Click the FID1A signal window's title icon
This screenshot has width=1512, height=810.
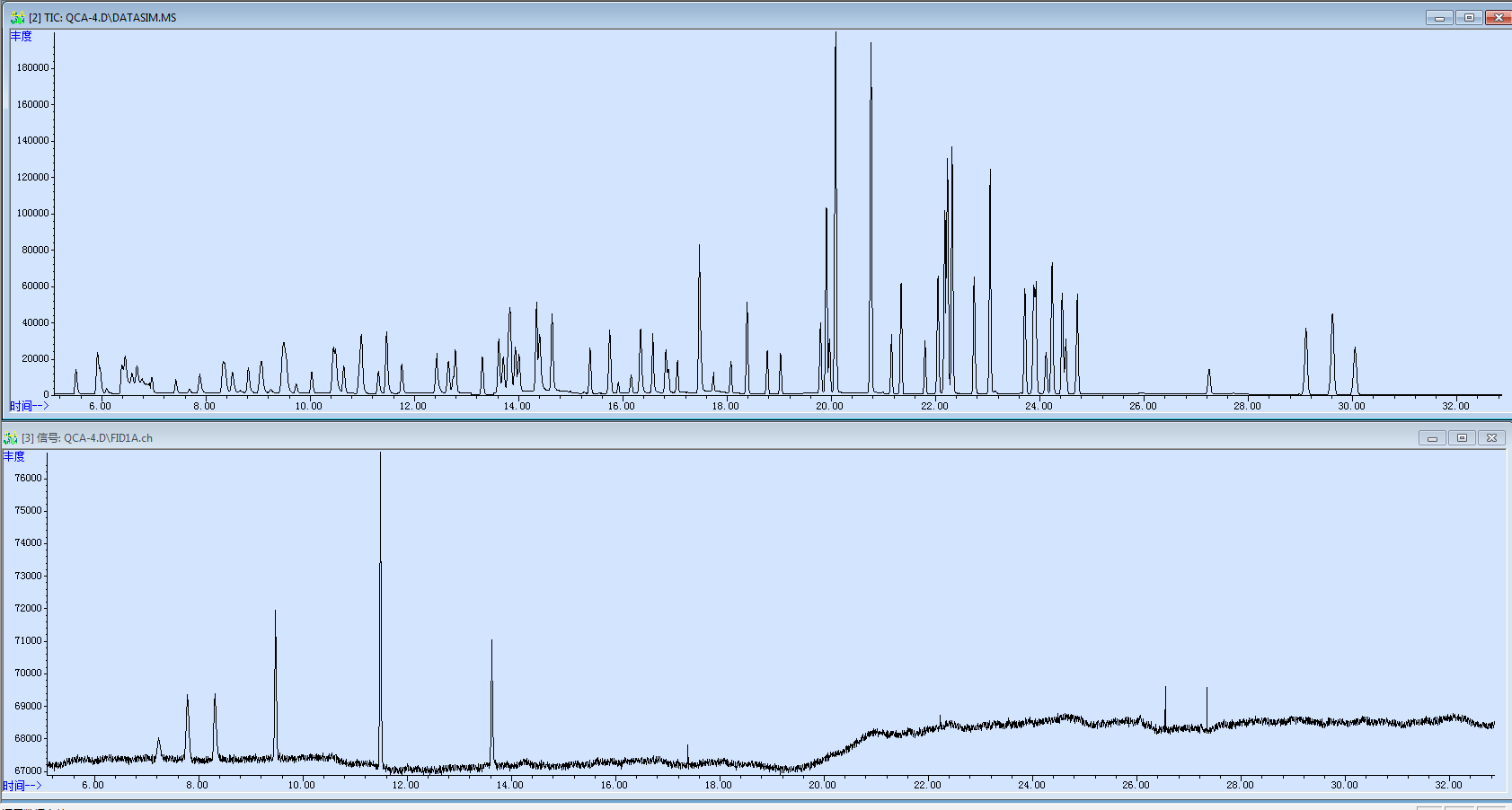11,438
